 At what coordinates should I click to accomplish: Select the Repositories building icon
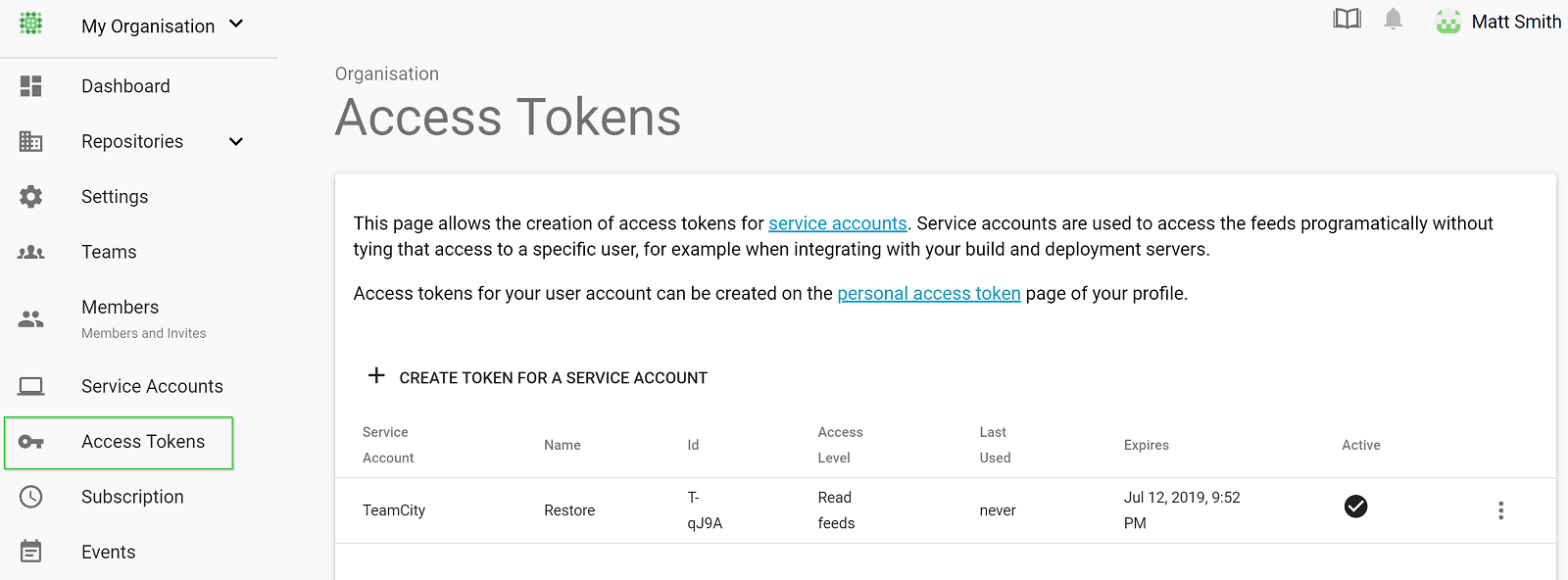(x=30, y=141)
